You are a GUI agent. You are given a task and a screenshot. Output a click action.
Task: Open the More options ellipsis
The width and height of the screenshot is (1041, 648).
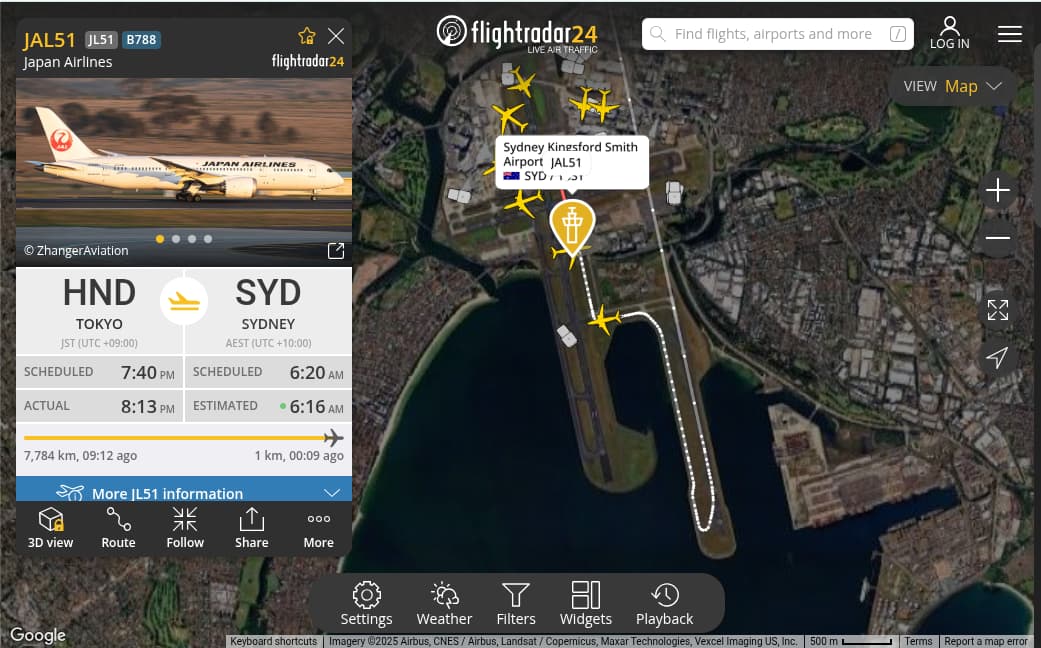pos(318,527)
